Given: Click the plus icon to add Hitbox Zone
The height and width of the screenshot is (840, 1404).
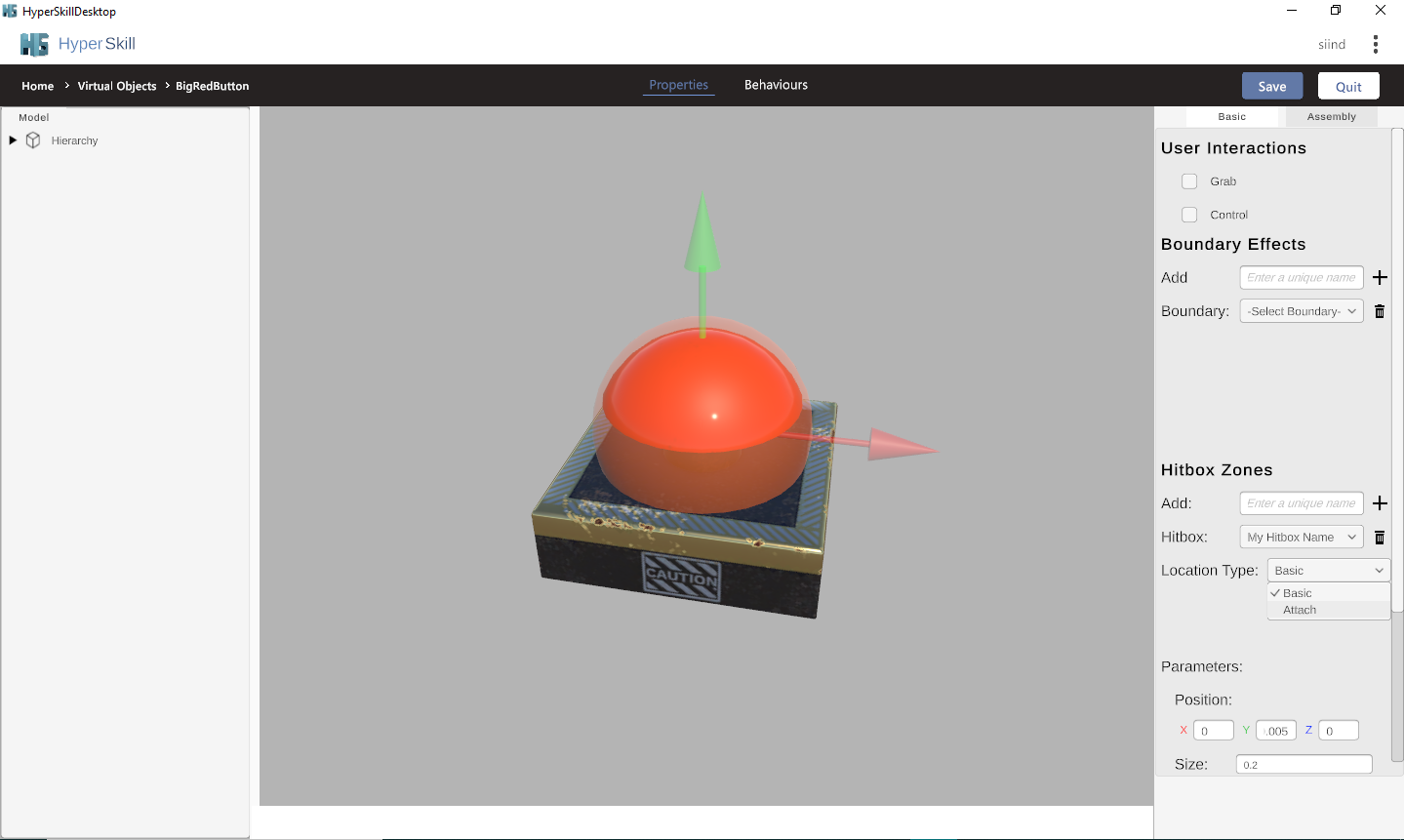Looking at the screenshot, I should (x=1380, y=503).
